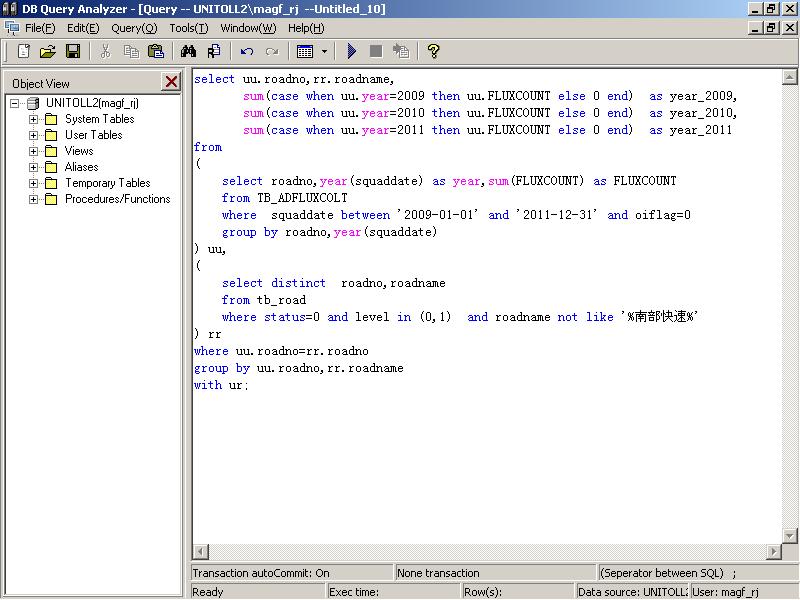Click the Stop execution icon
This screenshot has width=800, height=600.
point(377,51)
